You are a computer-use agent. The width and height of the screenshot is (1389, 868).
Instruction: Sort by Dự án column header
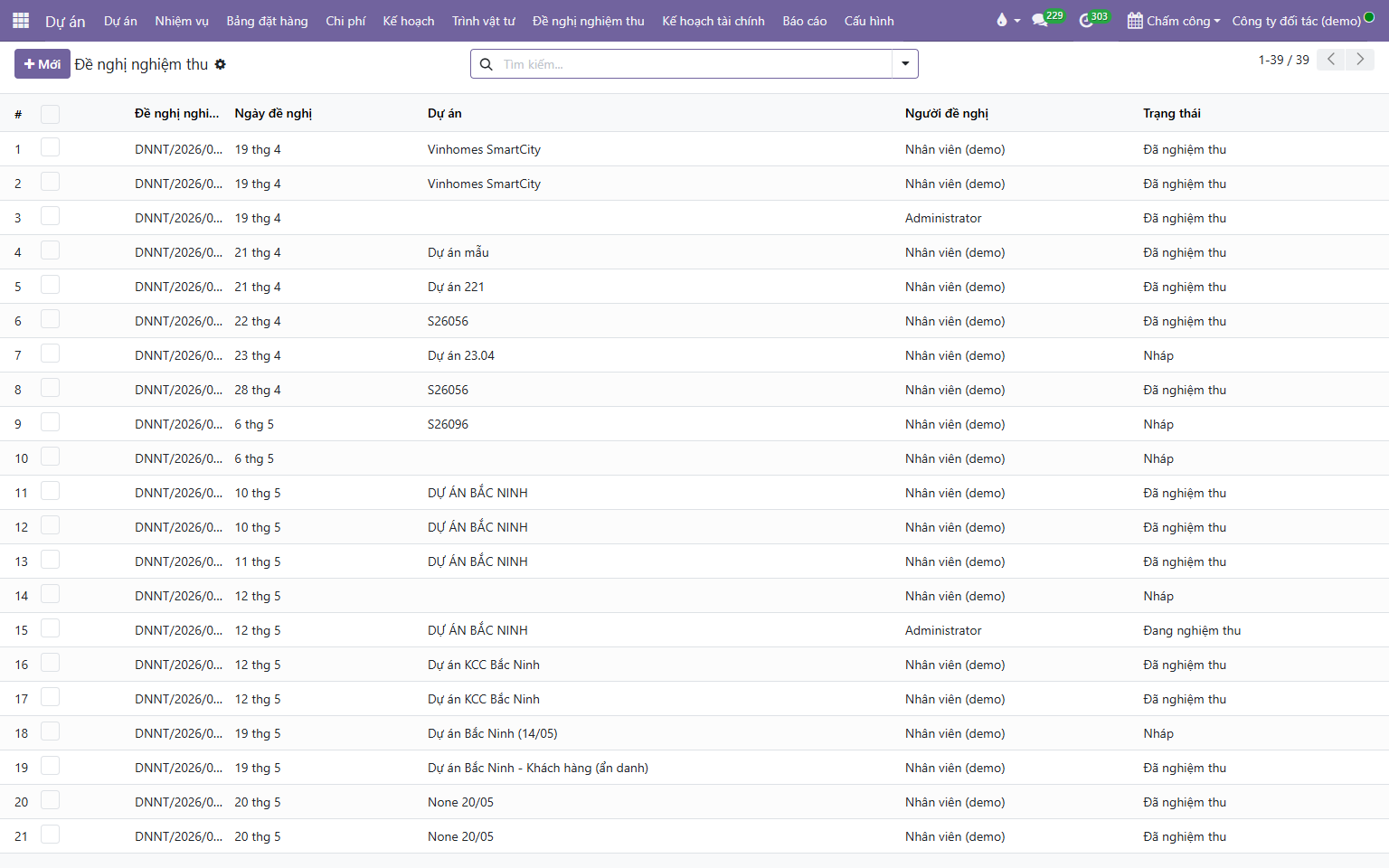[x=445, y=113]
